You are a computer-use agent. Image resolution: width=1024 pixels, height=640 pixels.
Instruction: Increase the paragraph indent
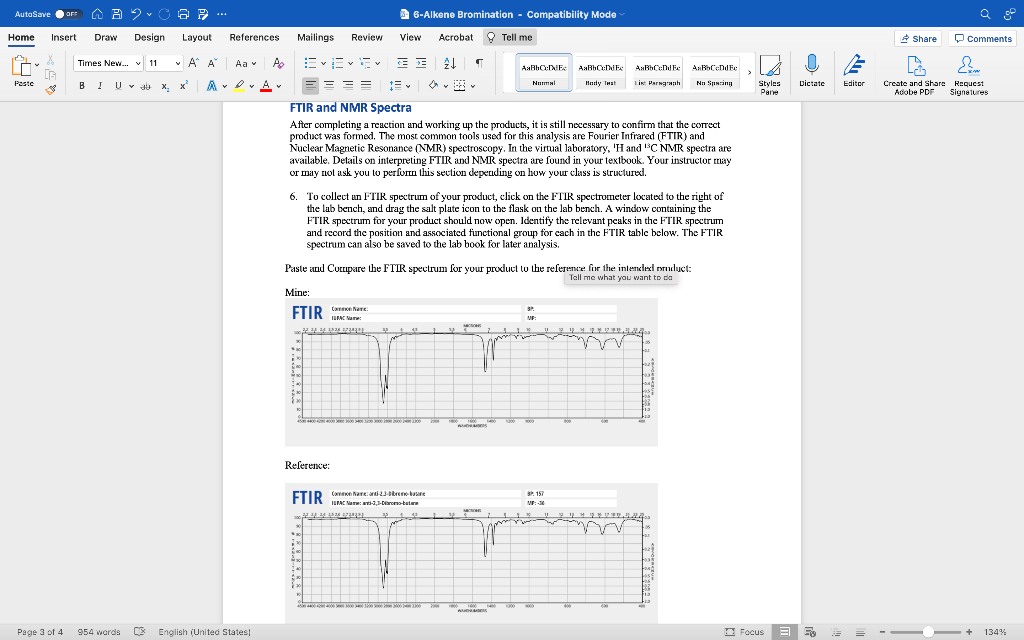click(421, 63)
